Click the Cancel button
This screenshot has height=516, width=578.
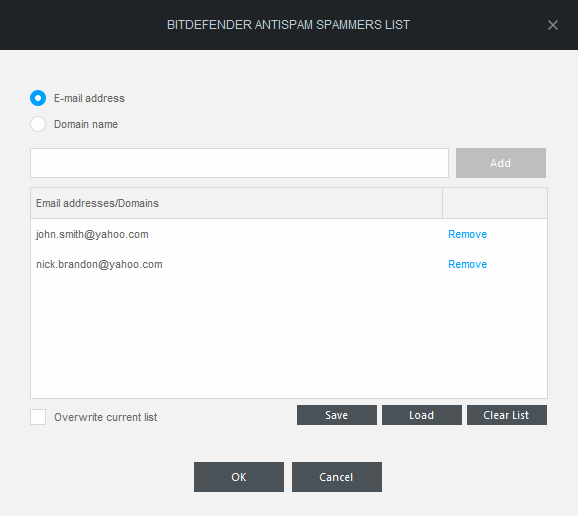tap(337, 477)
